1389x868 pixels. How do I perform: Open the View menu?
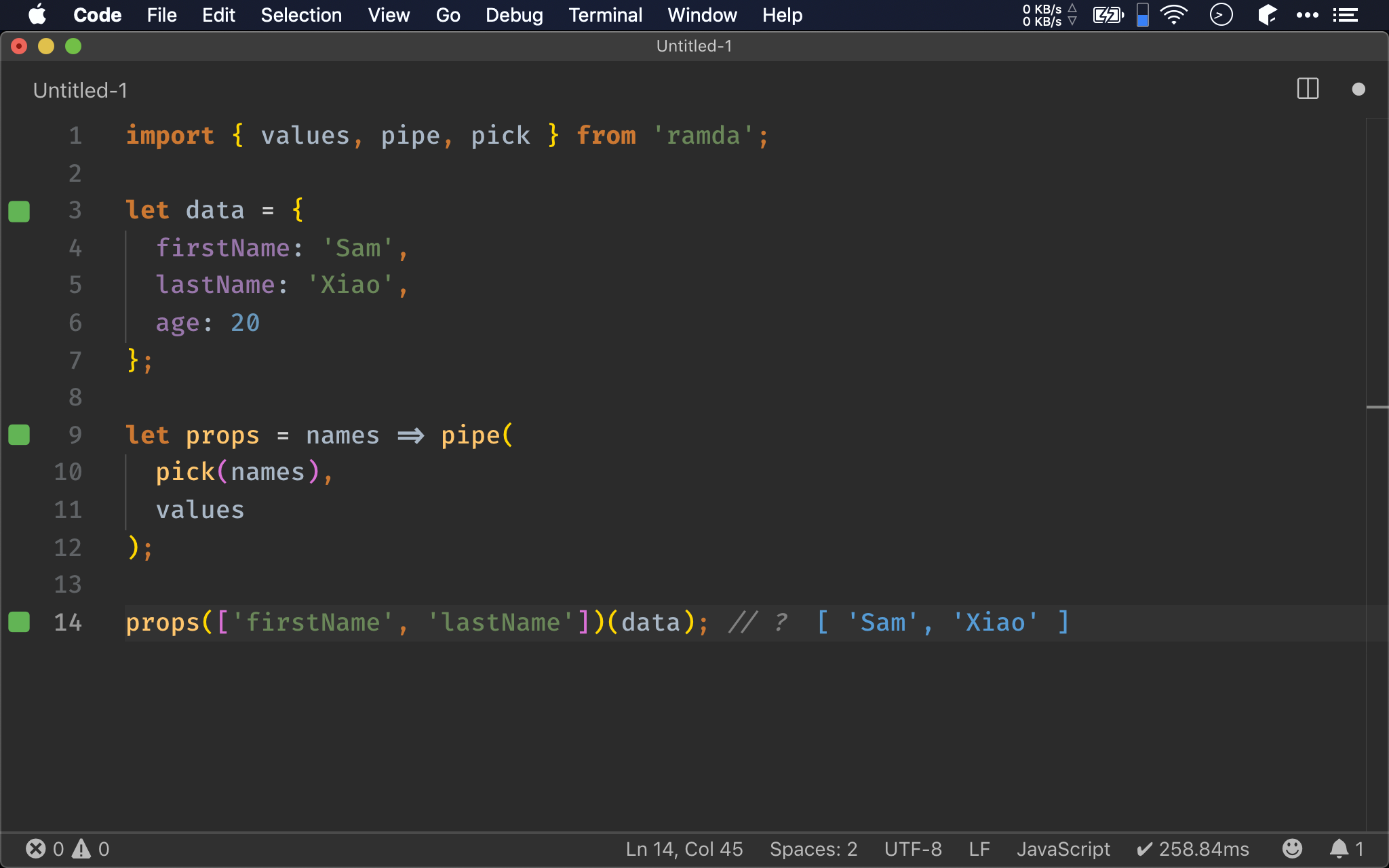(389, 15)
